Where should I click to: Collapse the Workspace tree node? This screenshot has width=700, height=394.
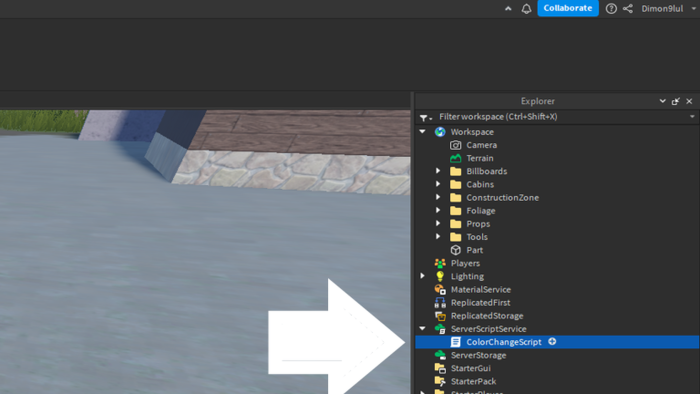coord(422,132)
